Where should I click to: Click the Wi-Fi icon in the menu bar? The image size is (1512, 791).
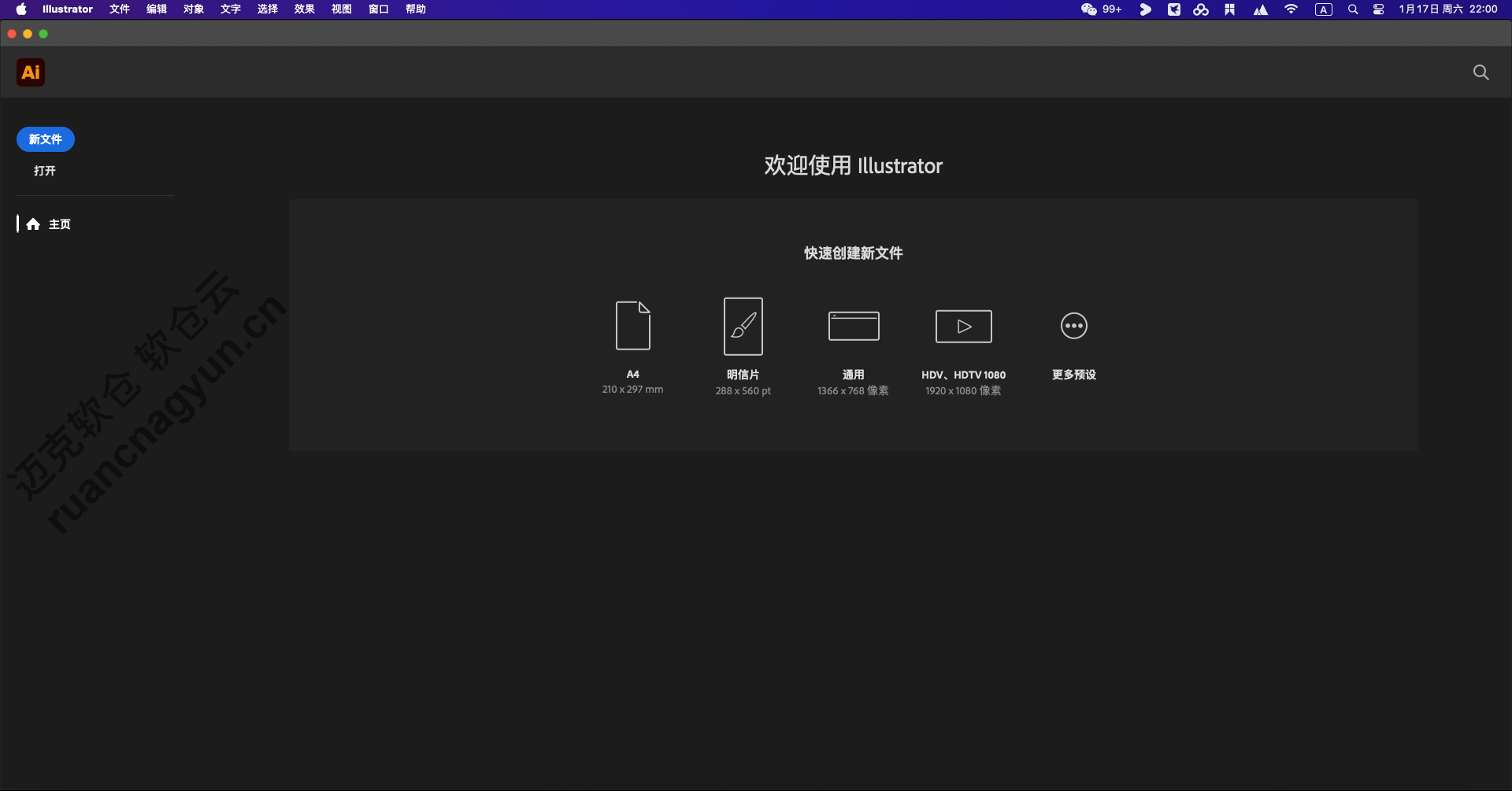tap(1291, 9)
